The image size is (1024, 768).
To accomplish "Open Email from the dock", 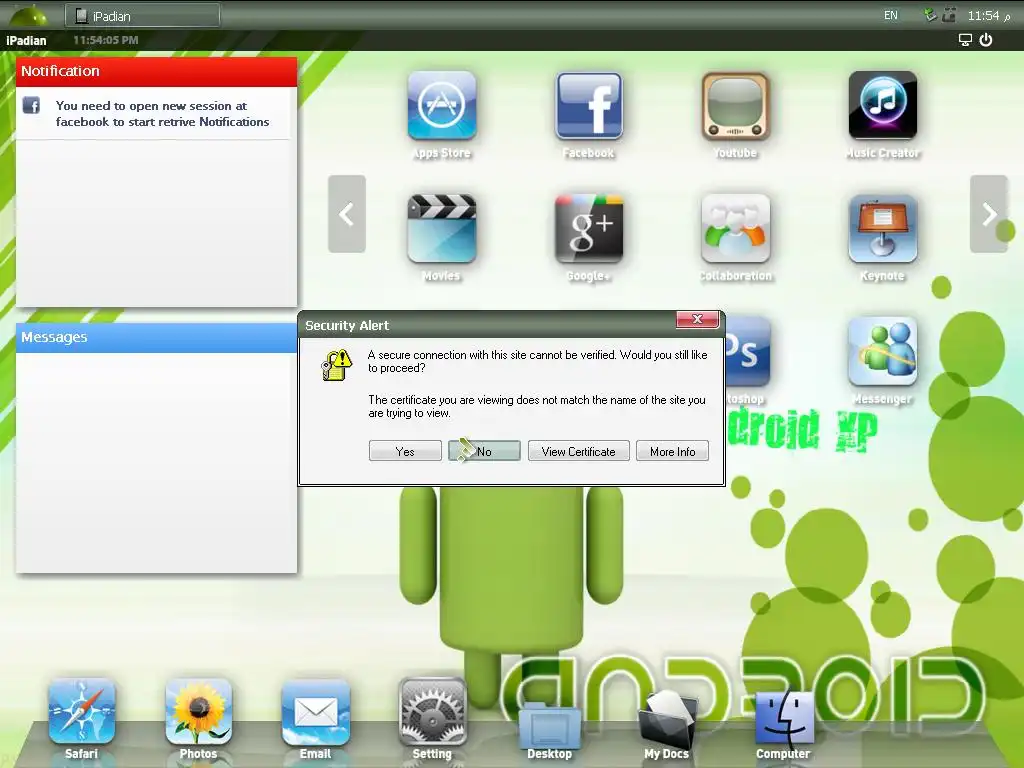I will coord(315,711).
